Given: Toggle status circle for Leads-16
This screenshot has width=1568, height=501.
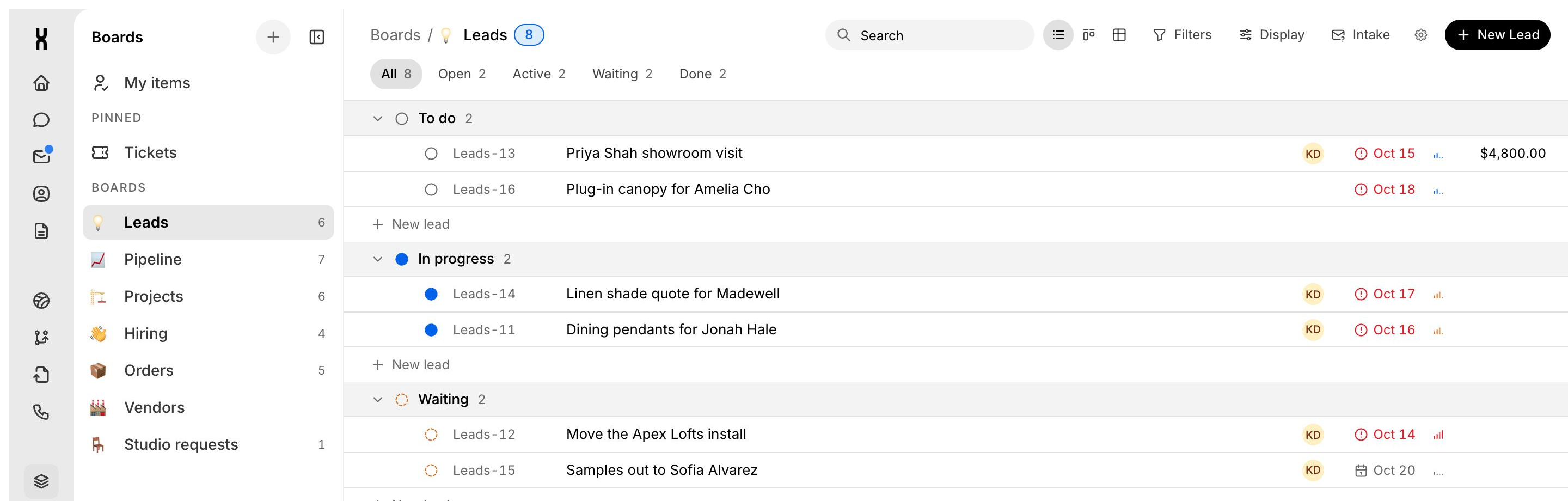Looking at the screenshot, I should 431,190.
